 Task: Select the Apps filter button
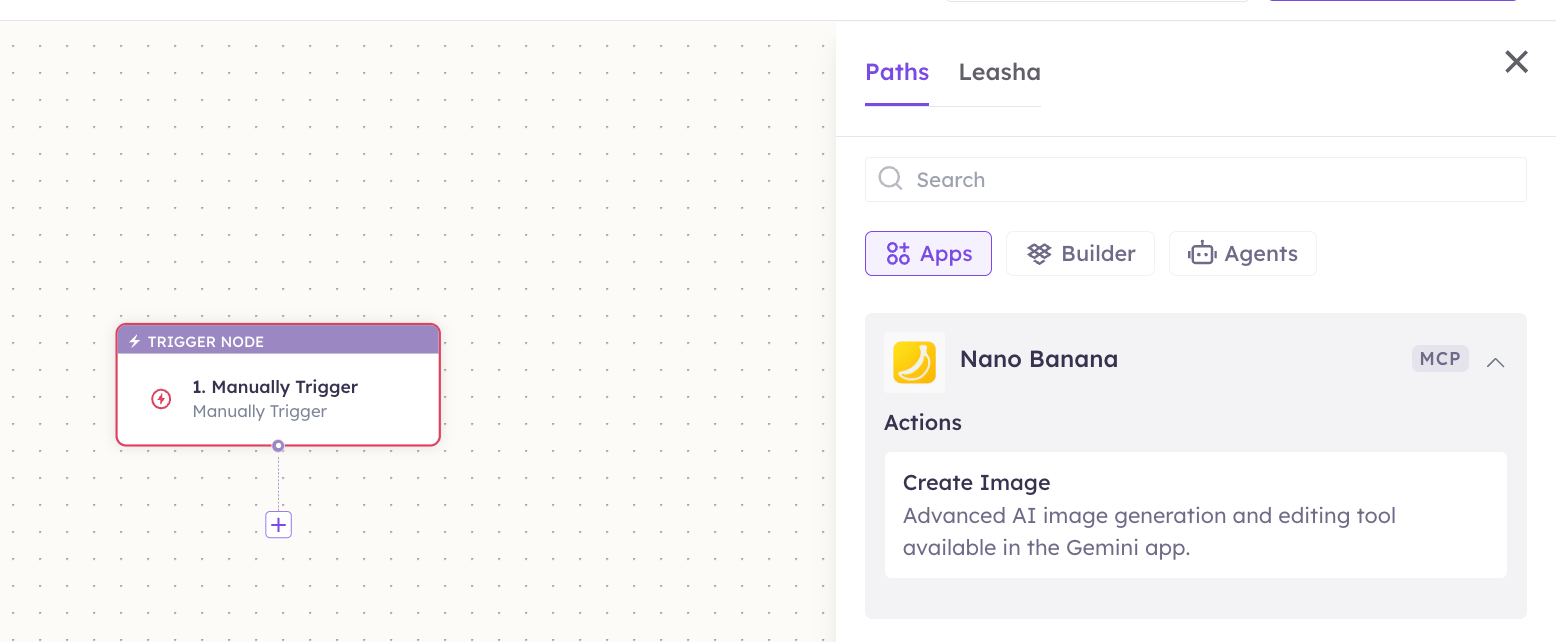pyautogui.click(x=928, y=253)
